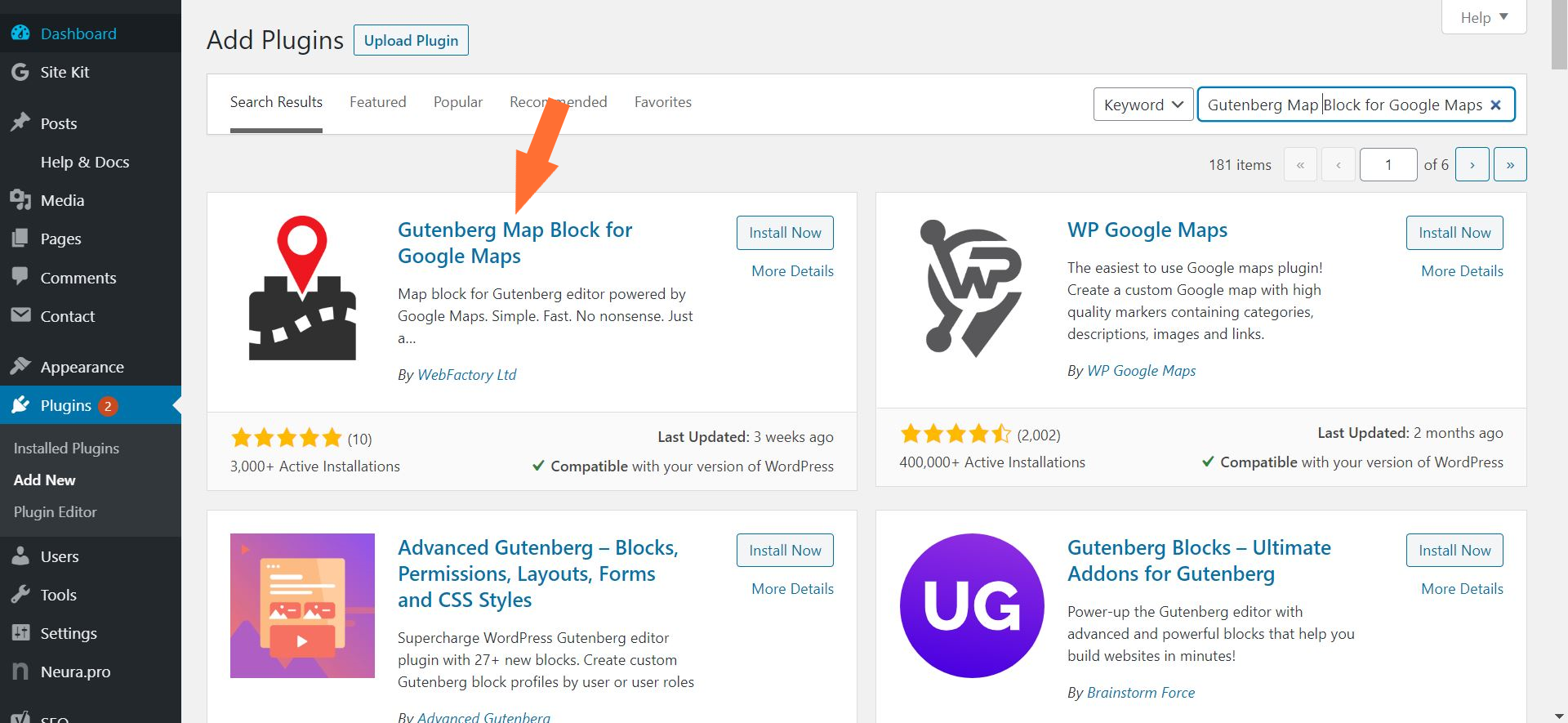Click the Dashboard gauge icon

tap(20, 33)
